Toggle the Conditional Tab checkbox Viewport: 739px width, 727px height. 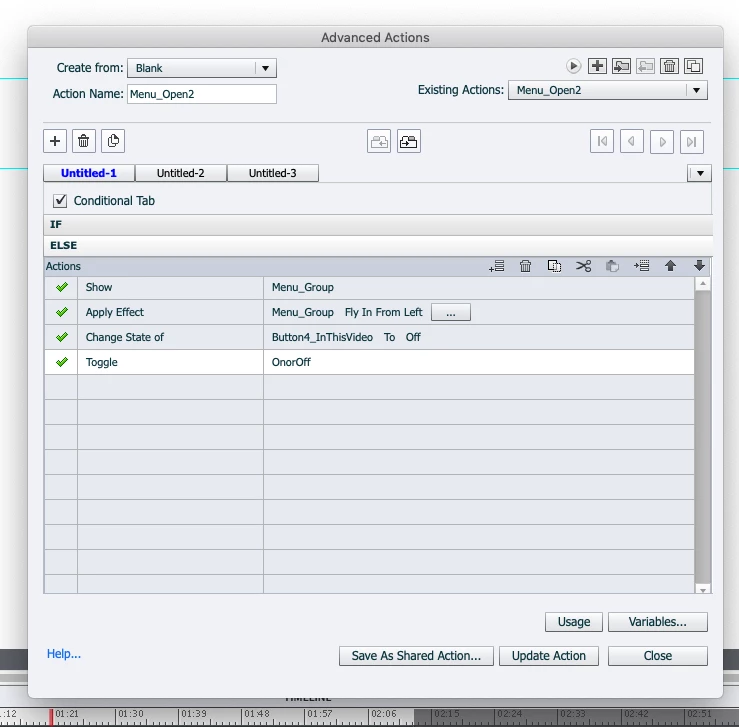(x=60, y=201)
